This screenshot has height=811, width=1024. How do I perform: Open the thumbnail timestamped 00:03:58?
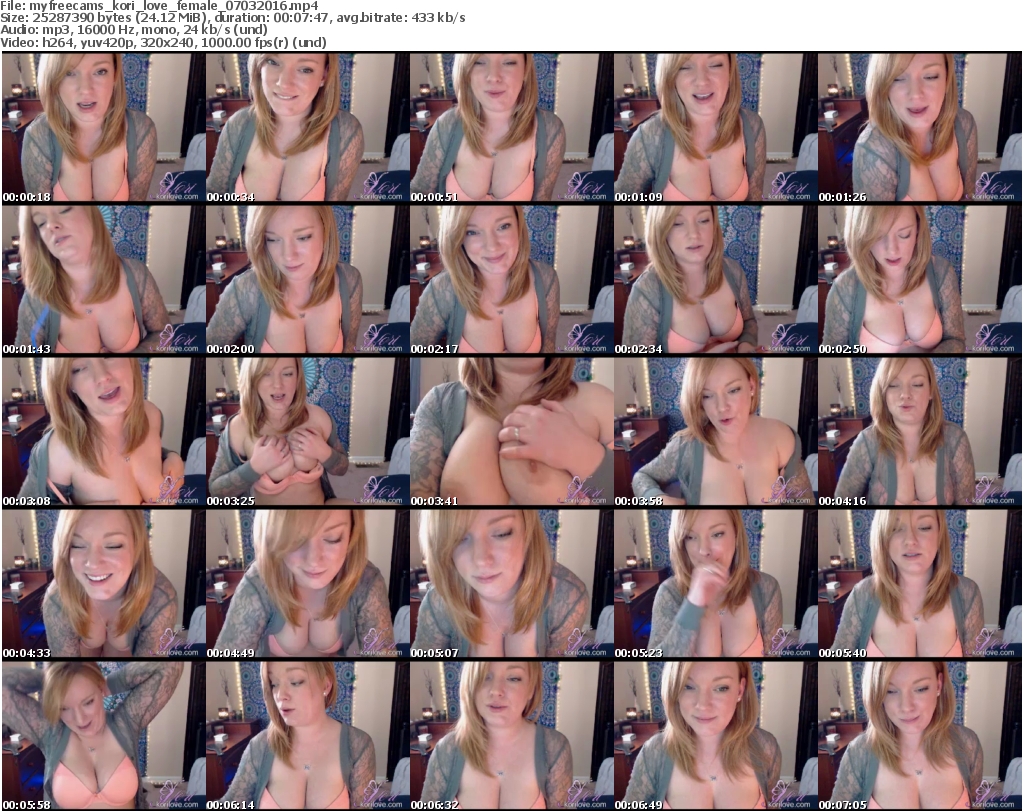pyautogui.click(x=714, y=431)
